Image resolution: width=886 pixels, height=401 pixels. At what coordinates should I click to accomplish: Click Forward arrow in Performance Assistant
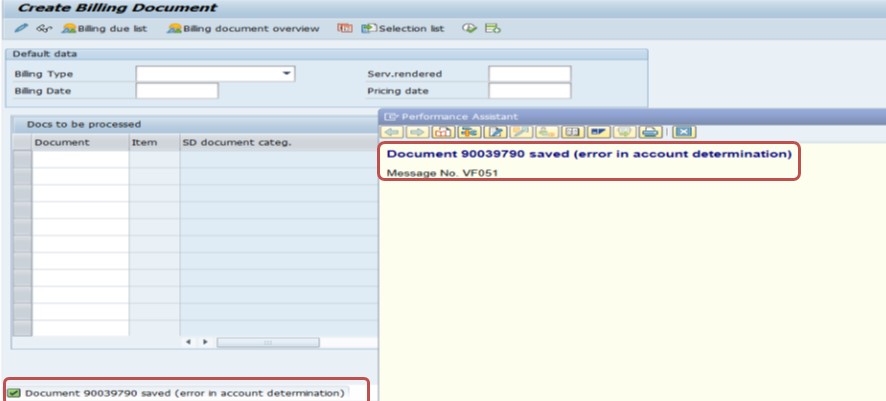pos(418,132)
